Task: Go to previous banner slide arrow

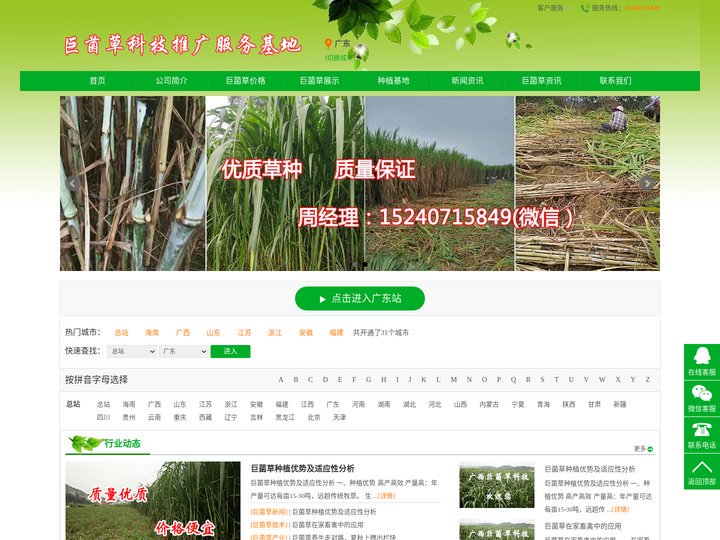Action: (73, 184)
